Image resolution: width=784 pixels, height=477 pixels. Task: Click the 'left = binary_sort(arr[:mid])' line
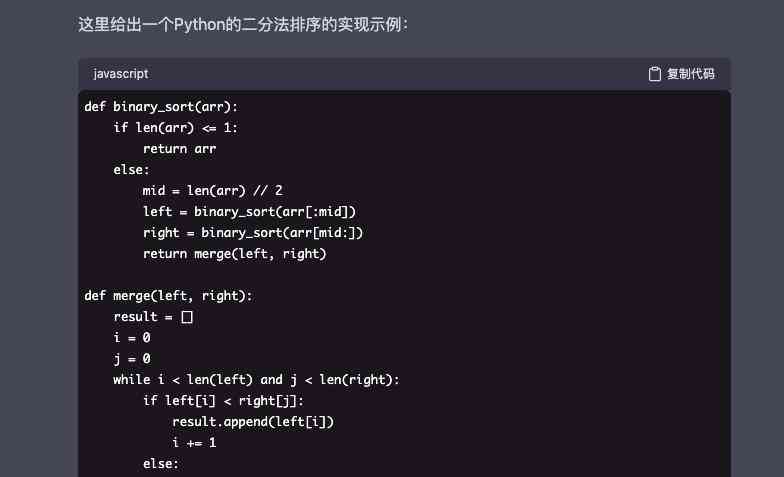pyautogui.click(x=250, y=212)
